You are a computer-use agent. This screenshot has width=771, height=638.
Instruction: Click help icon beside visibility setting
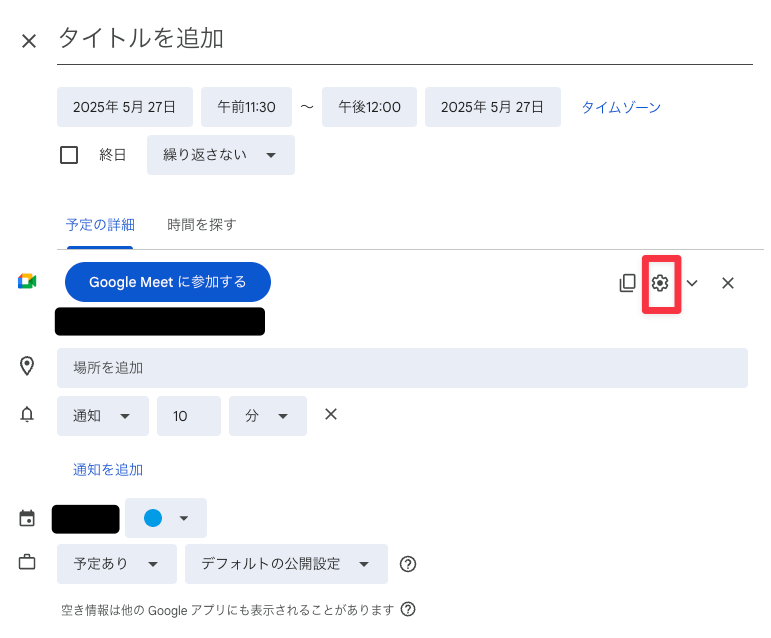click(x=408, y=564)
